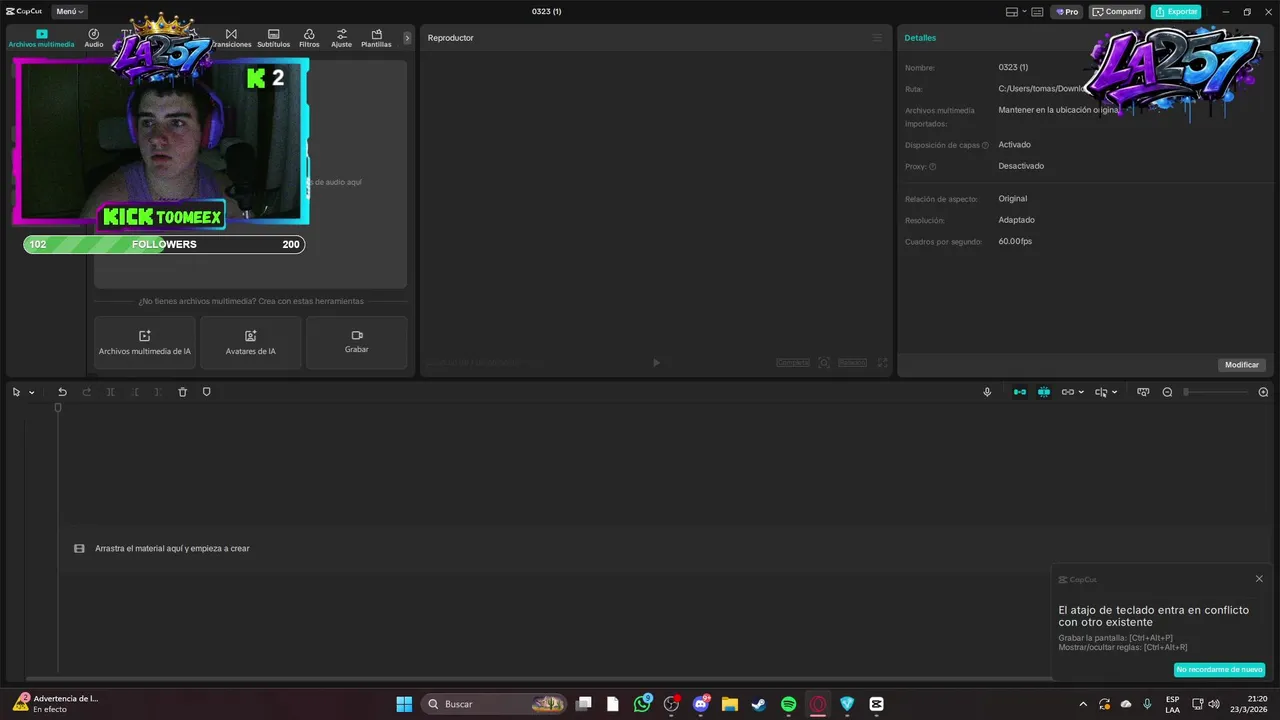Toggle preview axis icon
Viewport: 1280px width, 720px height.
coord(1100,392)
